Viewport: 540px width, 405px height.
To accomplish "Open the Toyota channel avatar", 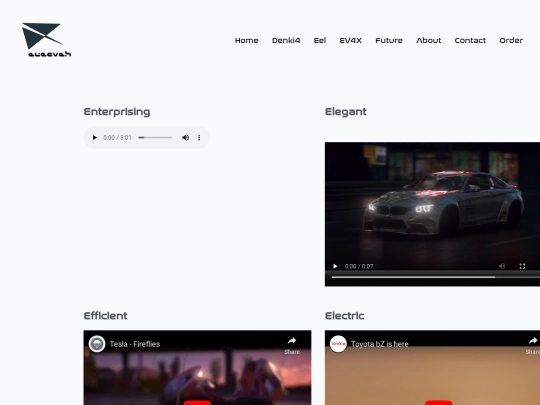I will [x=338, y=344].
